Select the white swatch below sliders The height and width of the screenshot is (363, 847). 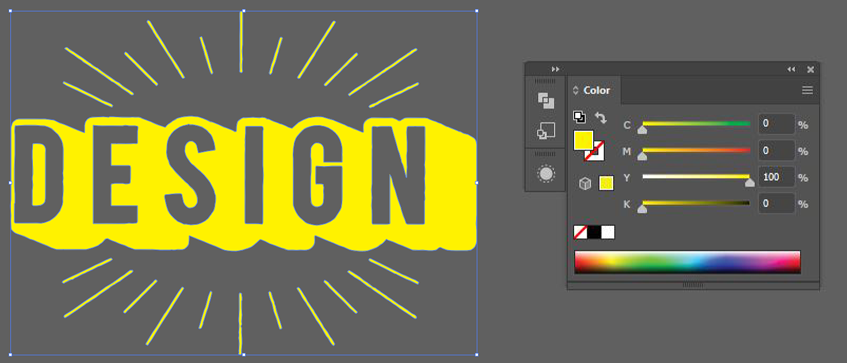pos(608,232)
